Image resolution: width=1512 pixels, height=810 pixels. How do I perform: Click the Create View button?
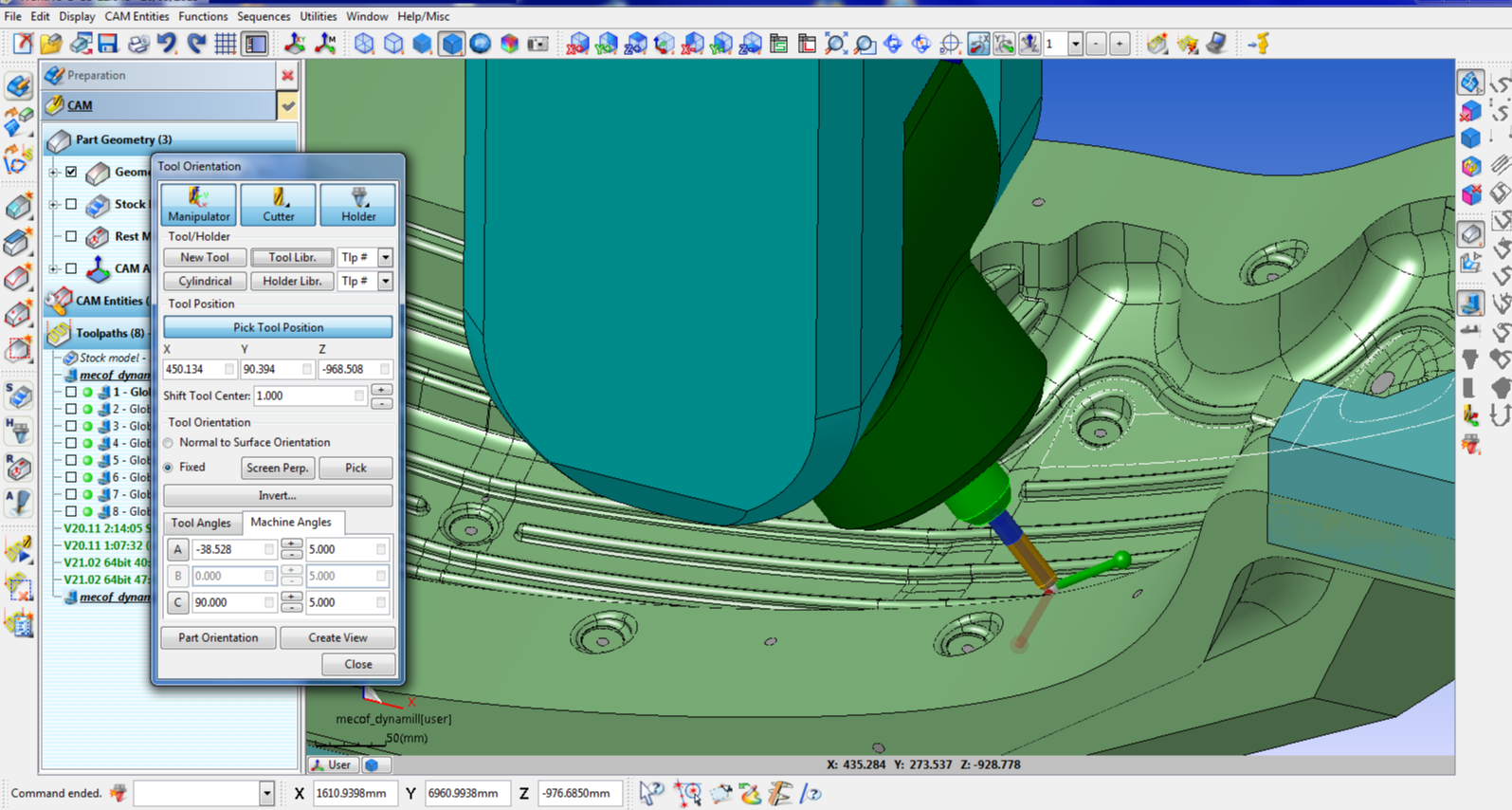coord(337,637)
